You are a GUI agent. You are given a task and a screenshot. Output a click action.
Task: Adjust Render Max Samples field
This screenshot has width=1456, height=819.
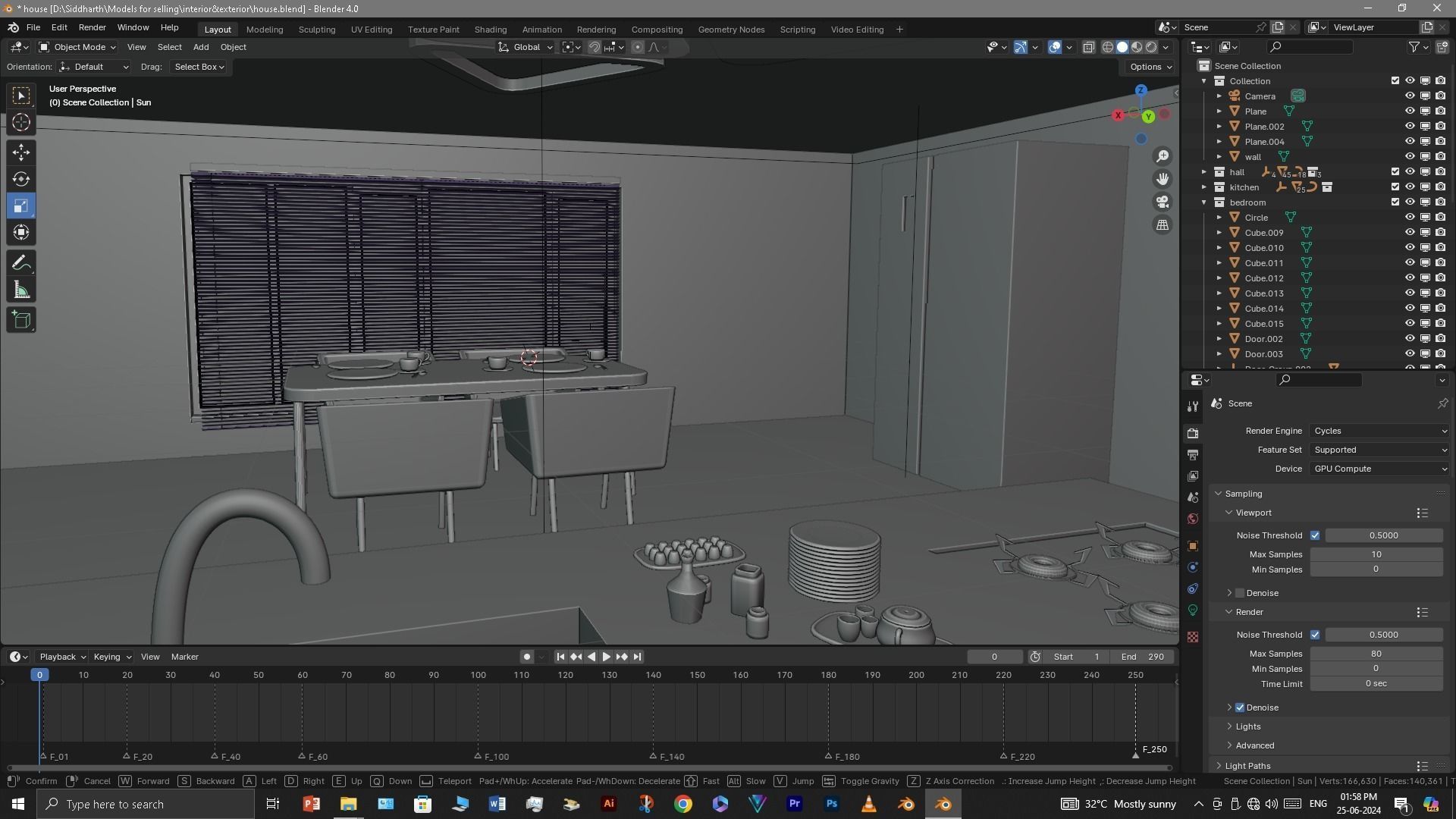tap(1376, 654)
